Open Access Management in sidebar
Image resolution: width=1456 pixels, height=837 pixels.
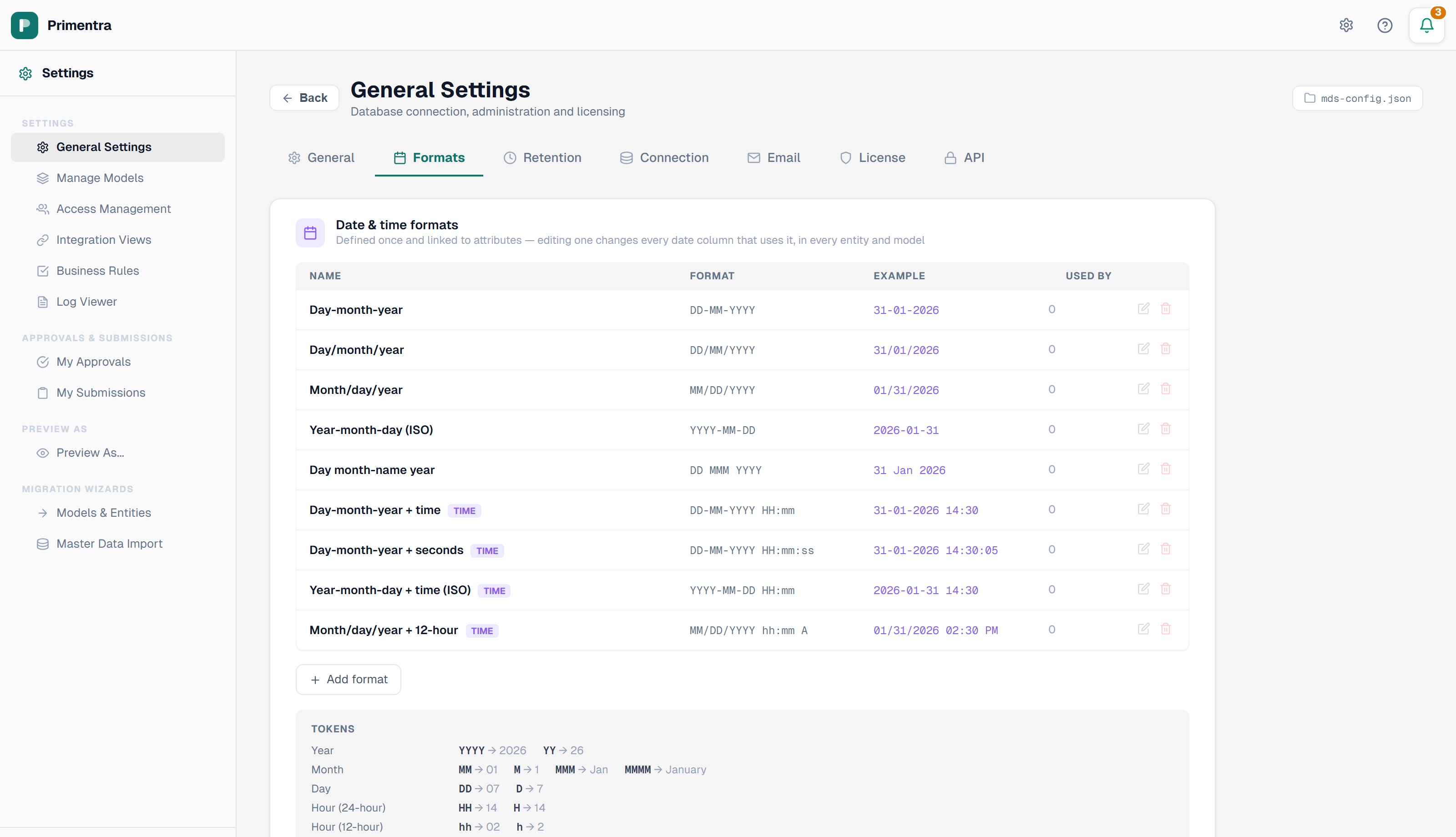pyautogui.click(x=117, y=209)
